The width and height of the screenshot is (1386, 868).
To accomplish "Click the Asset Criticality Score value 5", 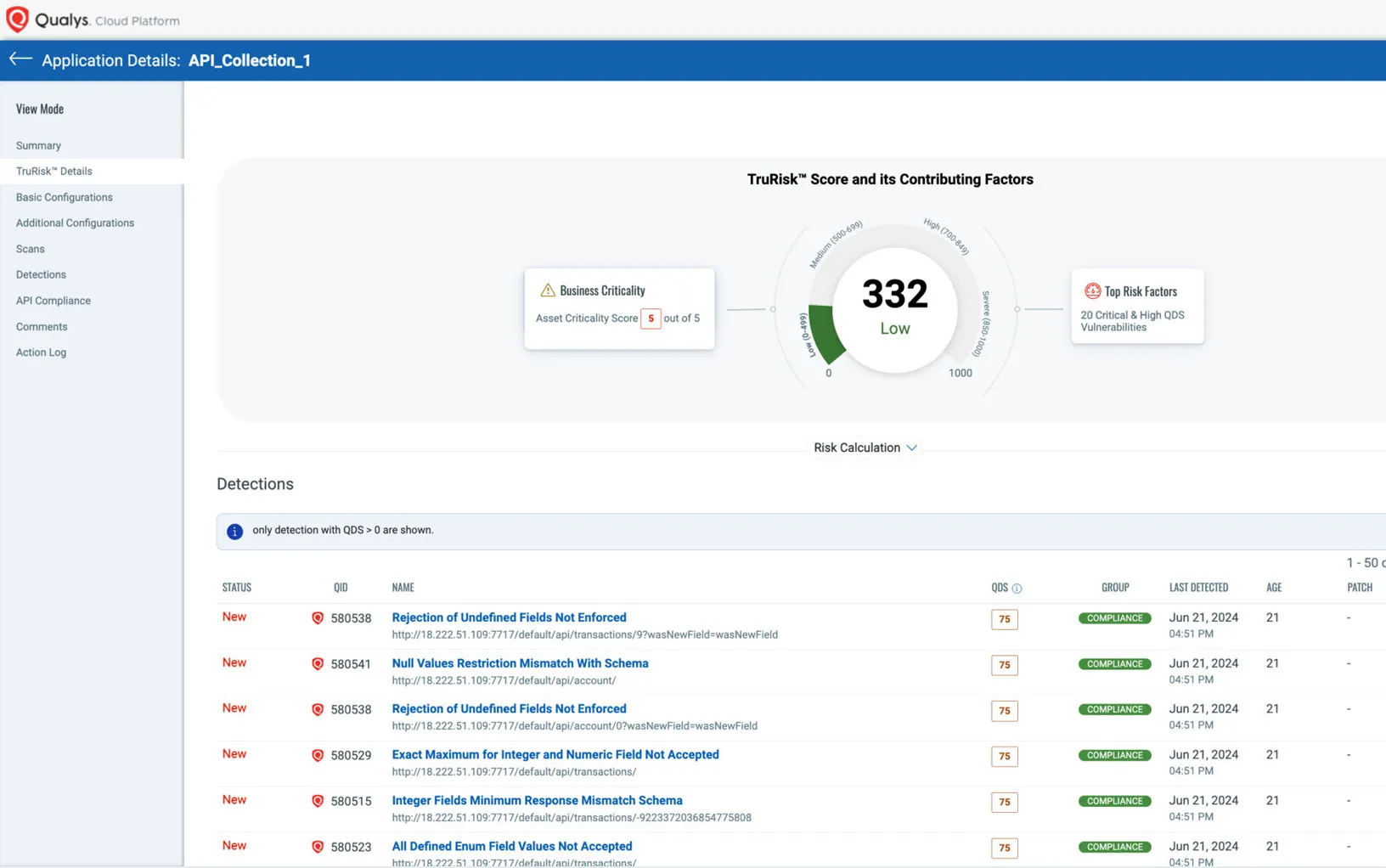I will [x=651, y=318].
